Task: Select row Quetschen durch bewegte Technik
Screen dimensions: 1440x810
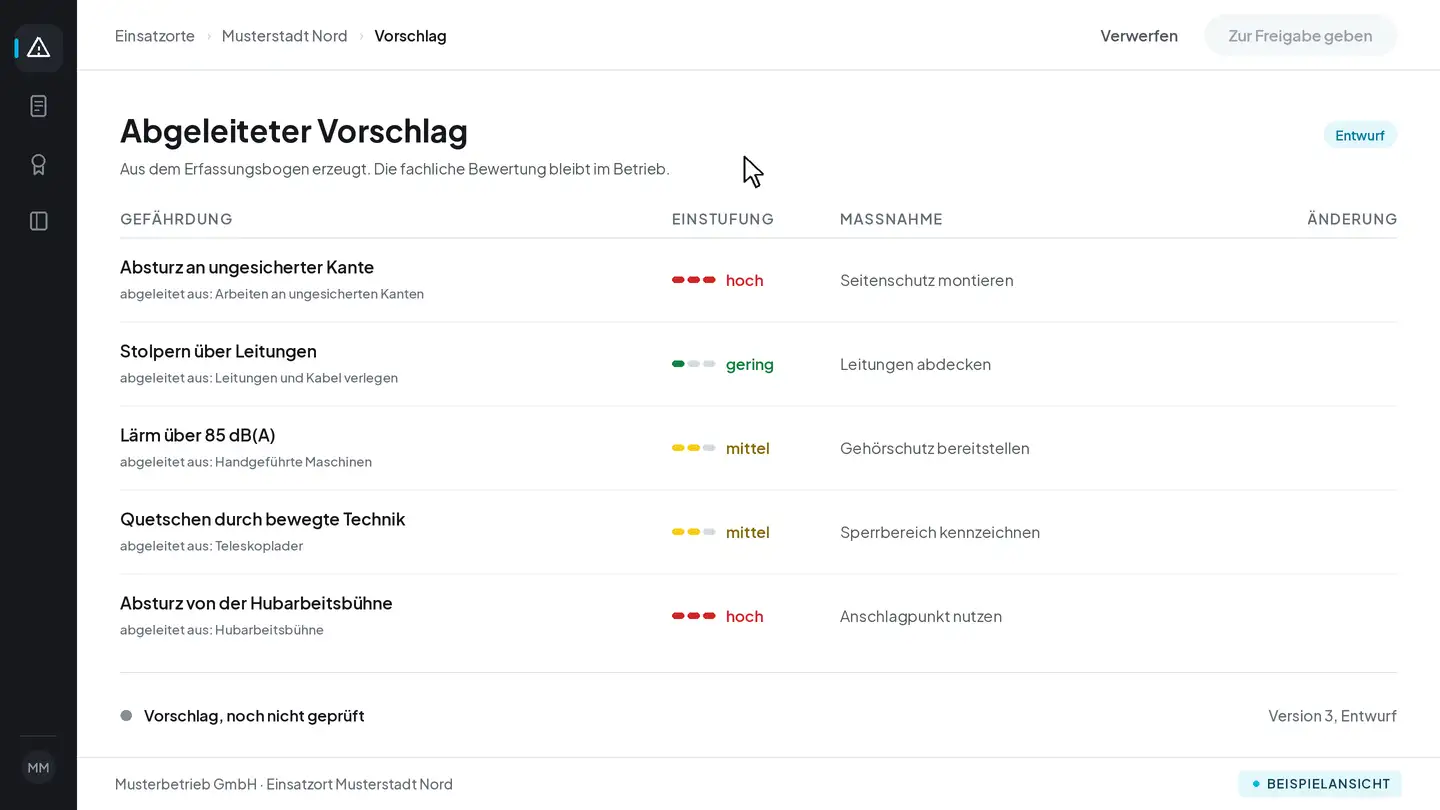Action: tap(758, 532)
